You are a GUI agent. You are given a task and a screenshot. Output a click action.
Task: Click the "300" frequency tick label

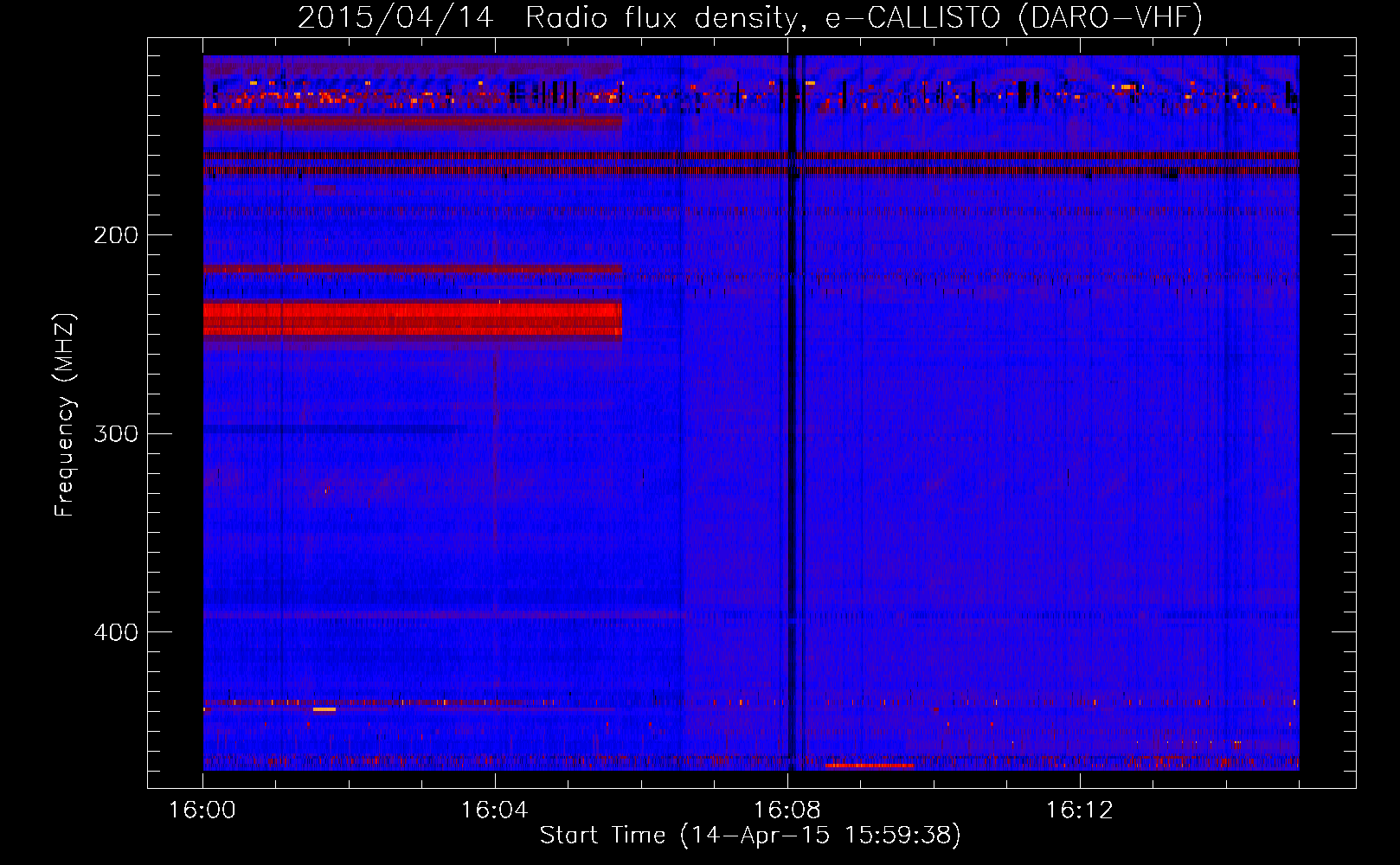[116, 433]
